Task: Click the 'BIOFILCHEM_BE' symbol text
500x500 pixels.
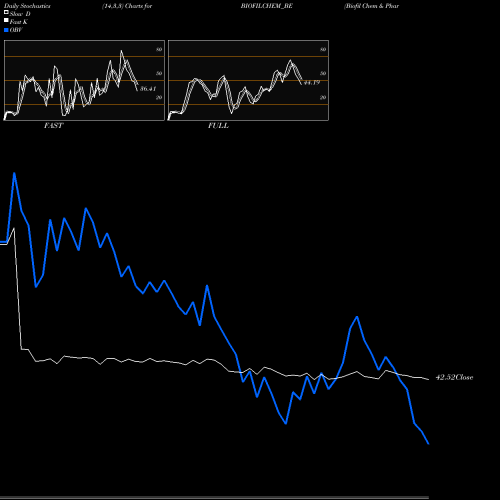Action: click(267, 6)
